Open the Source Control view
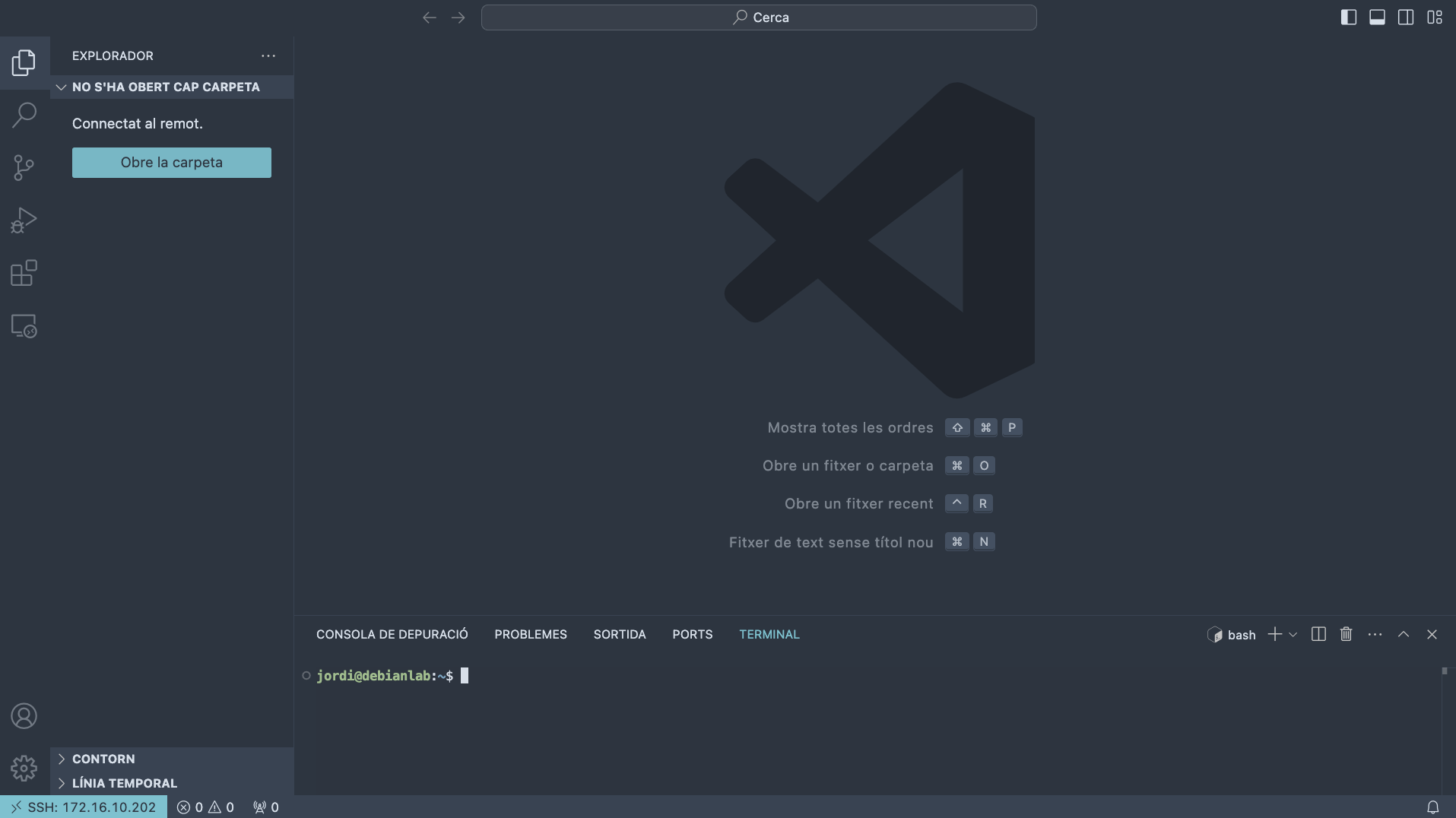The width and height of the screenshot is (1456, 818). click(x=24, y=168)
